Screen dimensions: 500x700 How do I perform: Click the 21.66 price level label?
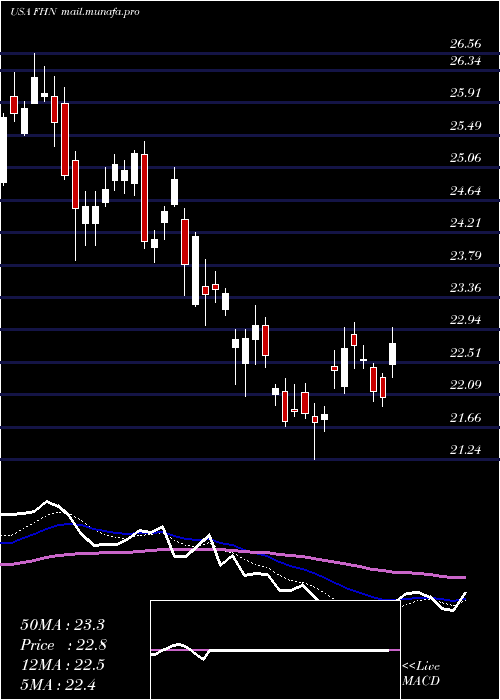466,418
